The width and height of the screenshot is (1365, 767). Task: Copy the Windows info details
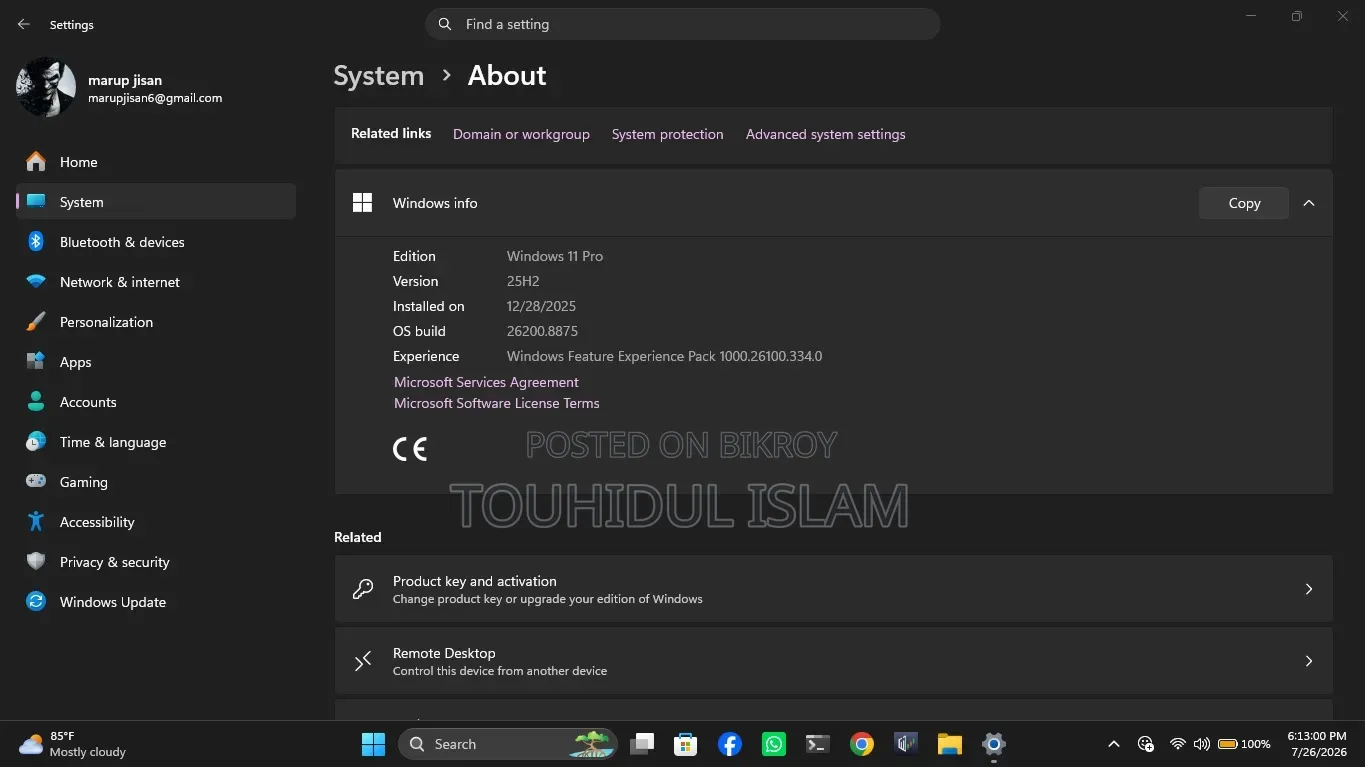coord(1244,203)
